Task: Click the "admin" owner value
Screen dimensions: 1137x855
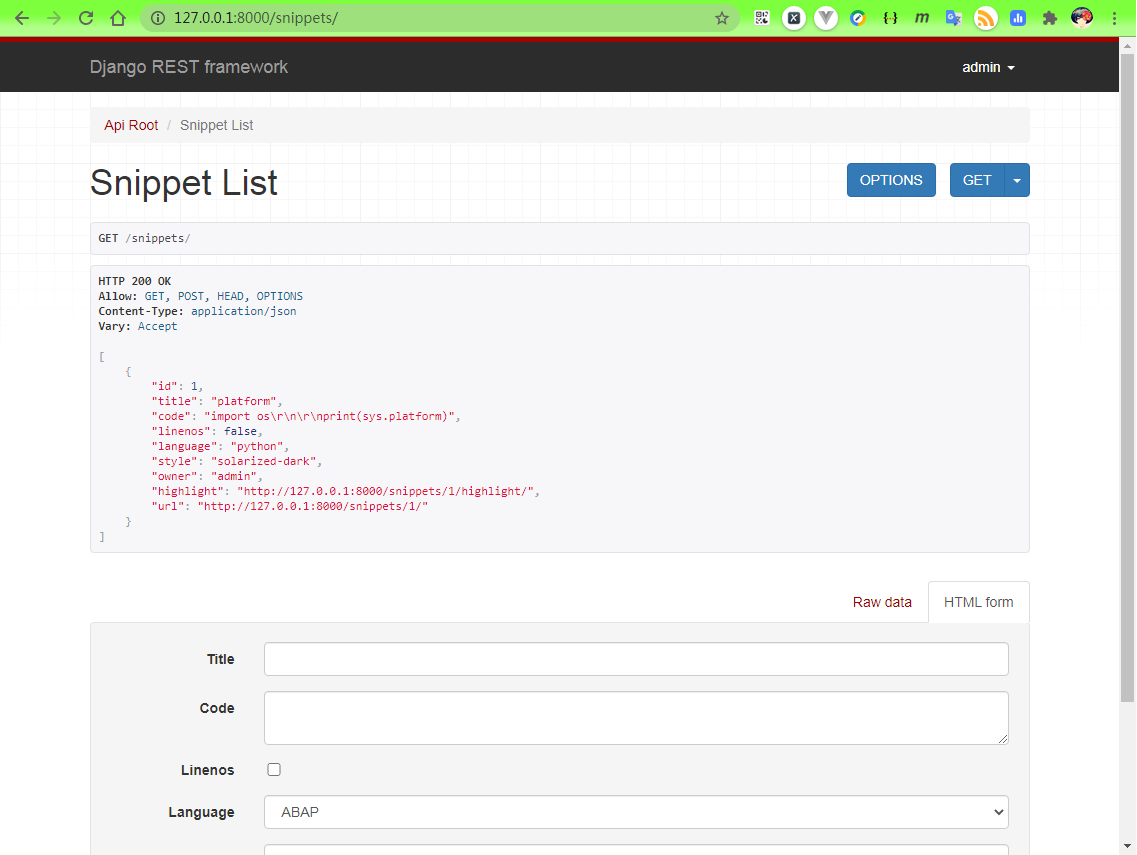Action: 234,476
